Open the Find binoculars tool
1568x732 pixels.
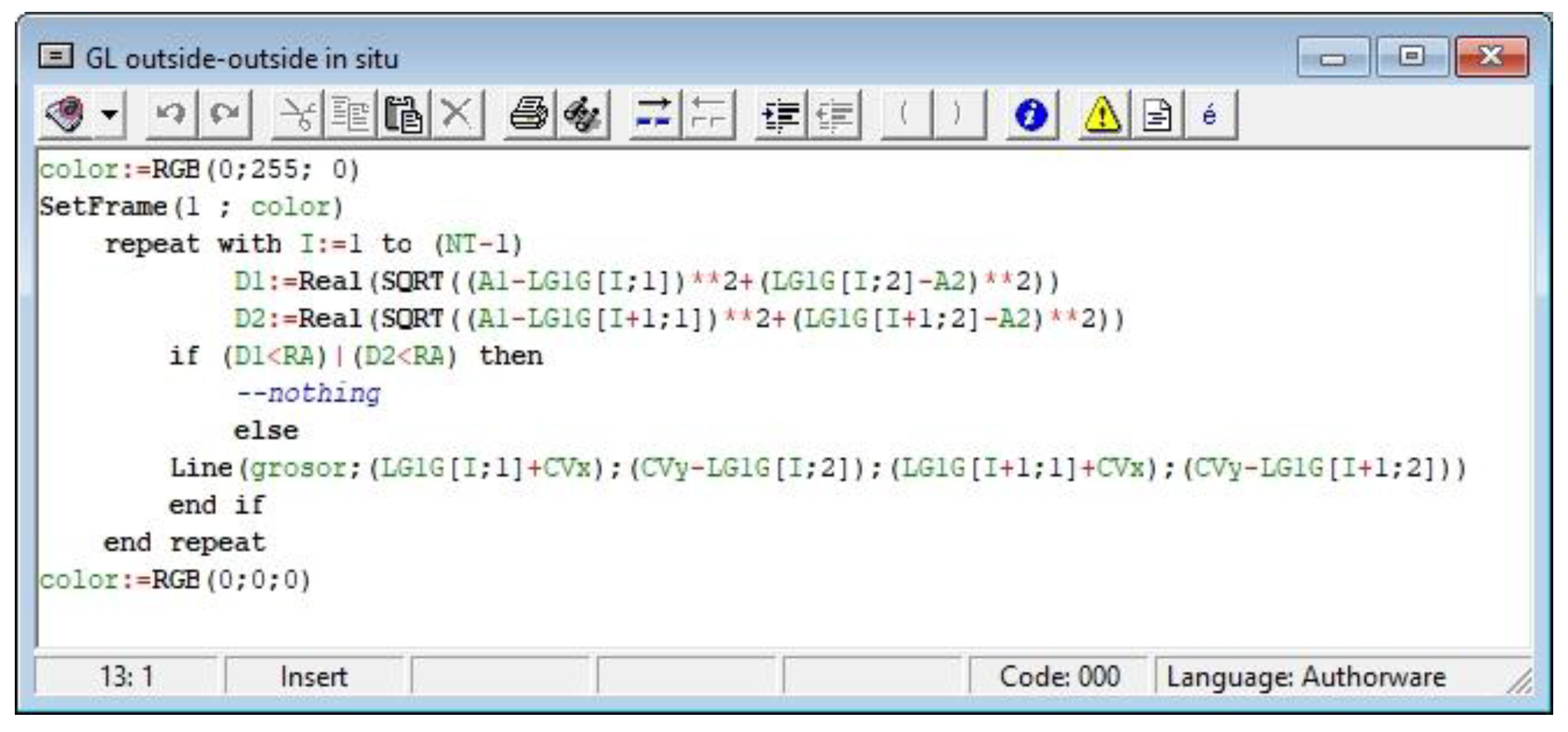(x=582, y=114)
